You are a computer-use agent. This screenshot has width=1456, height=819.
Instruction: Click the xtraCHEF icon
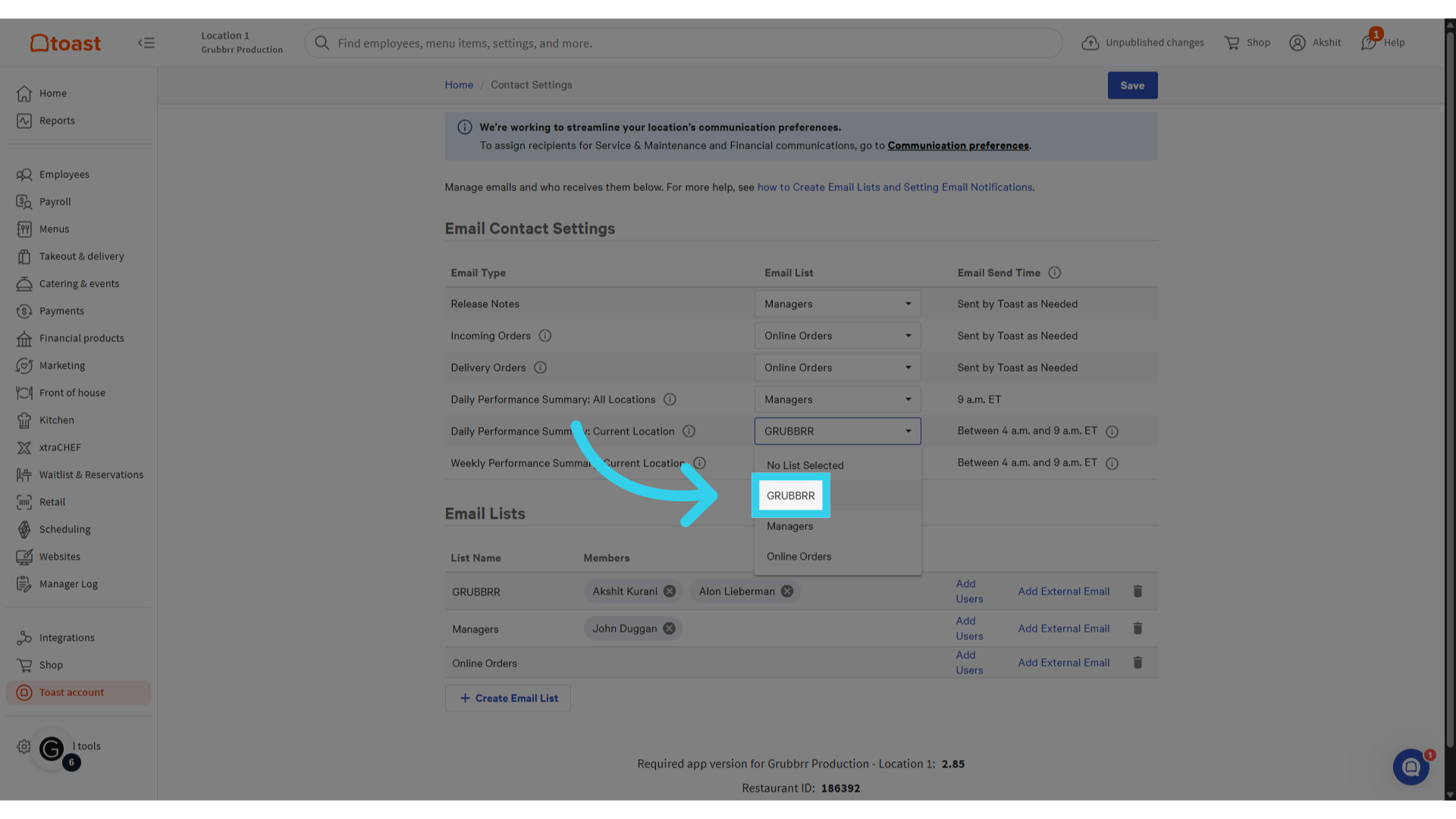click(x=24, y=447)
